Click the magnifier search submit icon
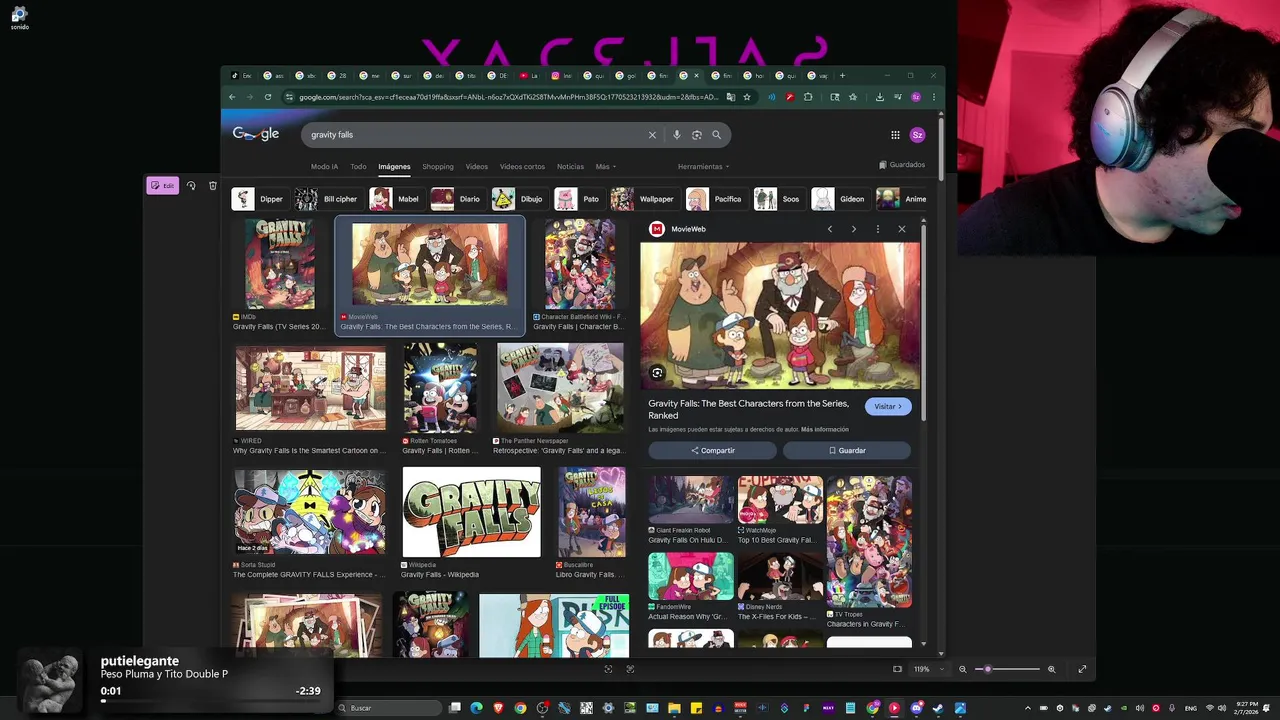1280x720 pixels. tap(716, 135)
